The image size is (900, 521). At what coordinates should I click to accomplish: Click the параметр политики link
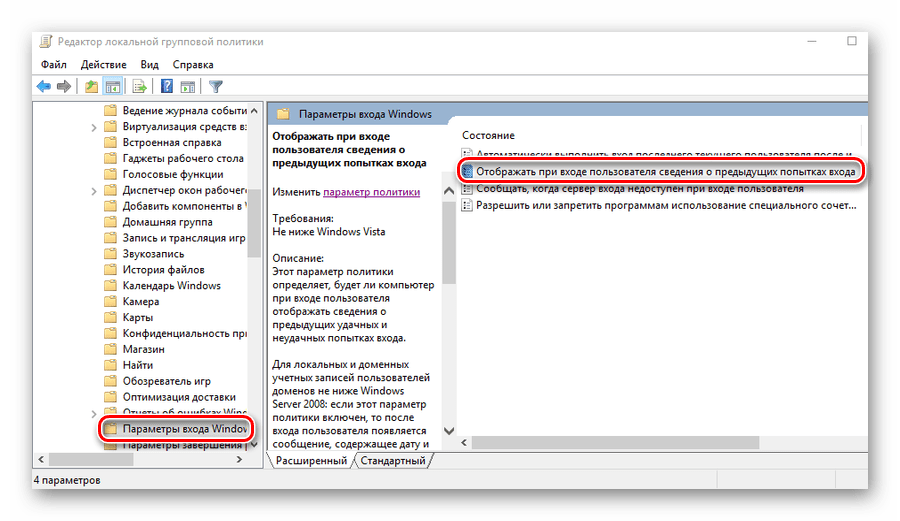tap(371, 192)
